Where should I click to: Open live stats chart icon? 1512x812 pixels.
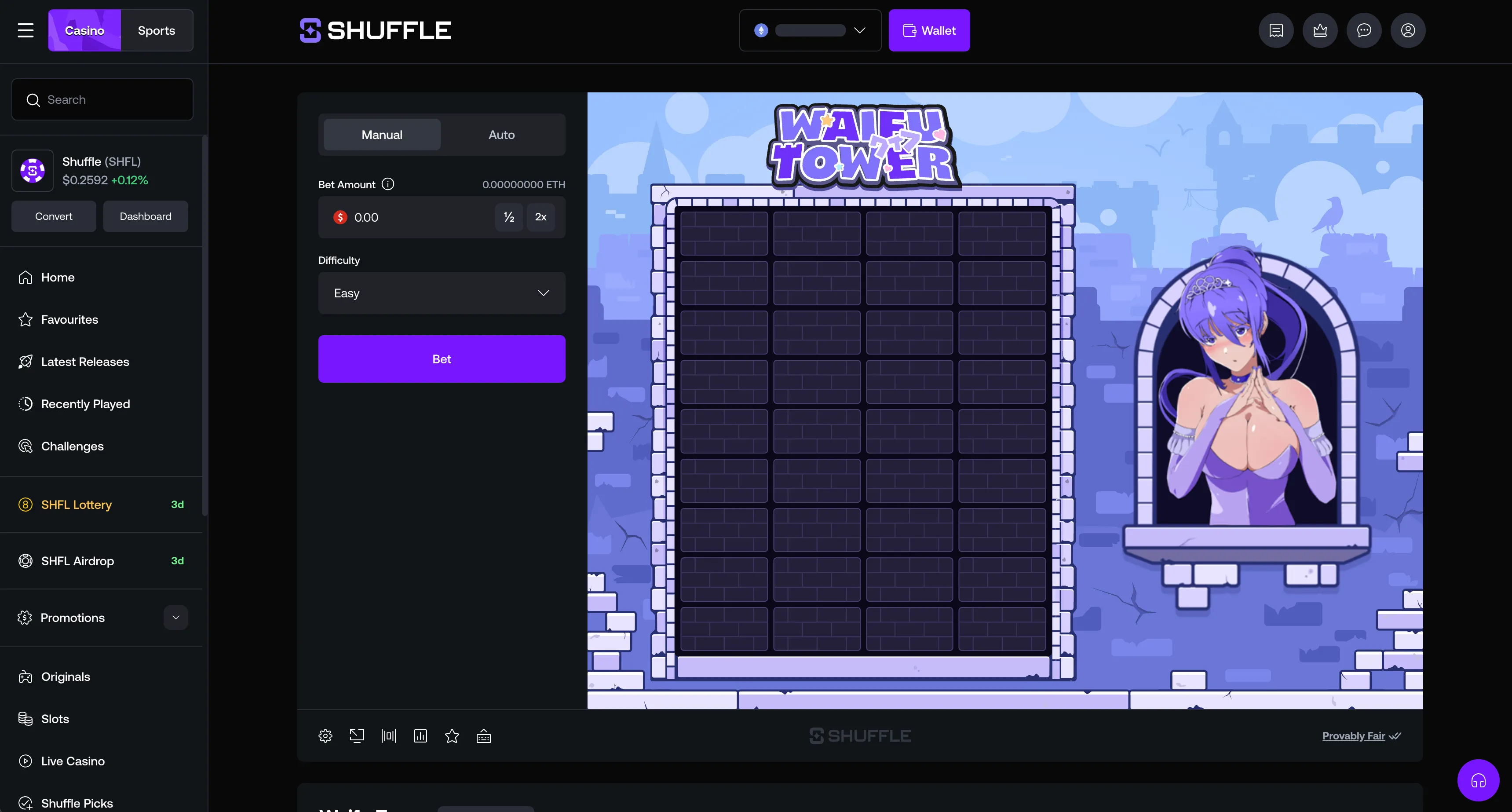pos(420,735)
